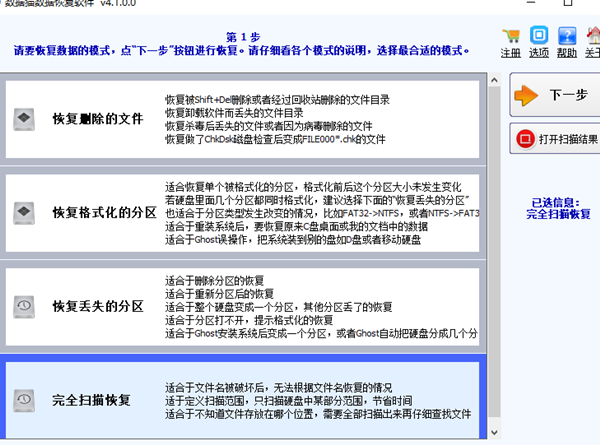Click description line mentioning FAT32->NTFS
The image size is (600, 445).
click(x=322, y=213)
